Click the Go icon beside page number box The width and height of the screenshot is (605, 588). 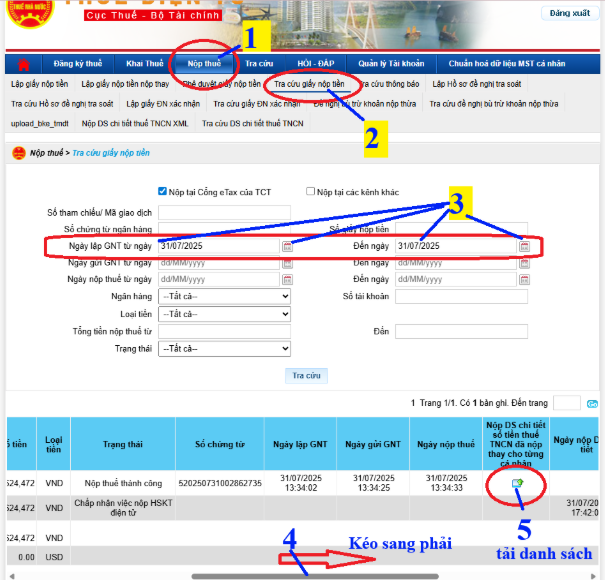(x=592, y=403)
